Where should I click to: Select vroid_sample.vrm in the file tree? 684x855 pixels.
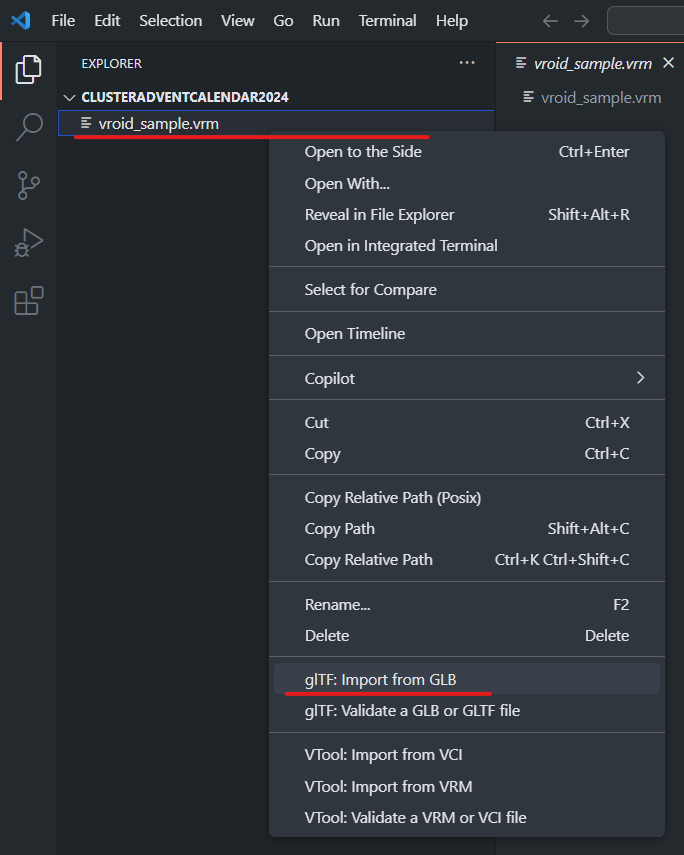coord(158,124)
